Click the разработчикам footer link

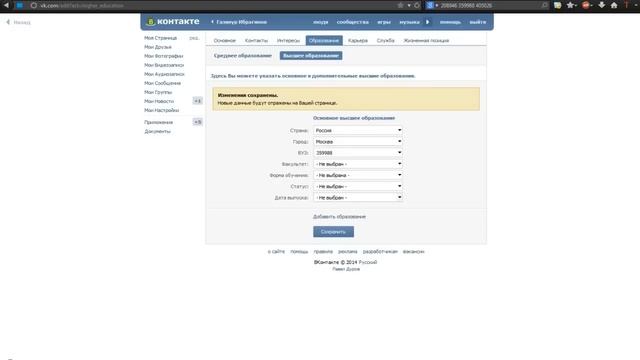point(380,251)
